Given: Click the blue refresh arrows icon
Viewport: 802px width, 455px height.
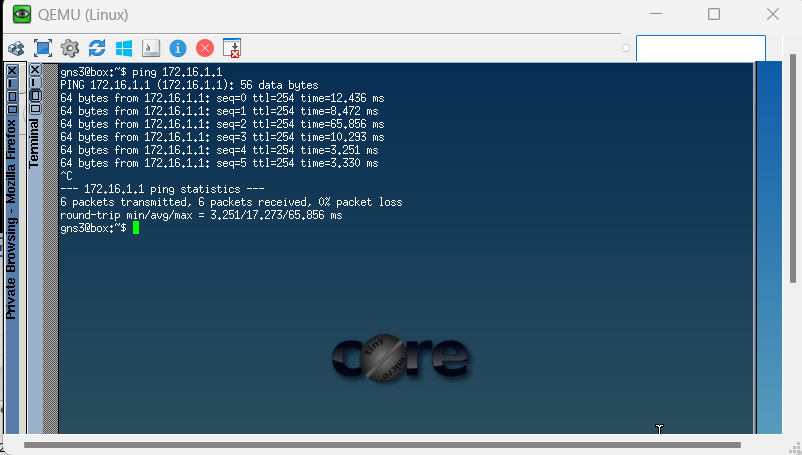Looking at the screenshot, I should (x=97, y=48).
